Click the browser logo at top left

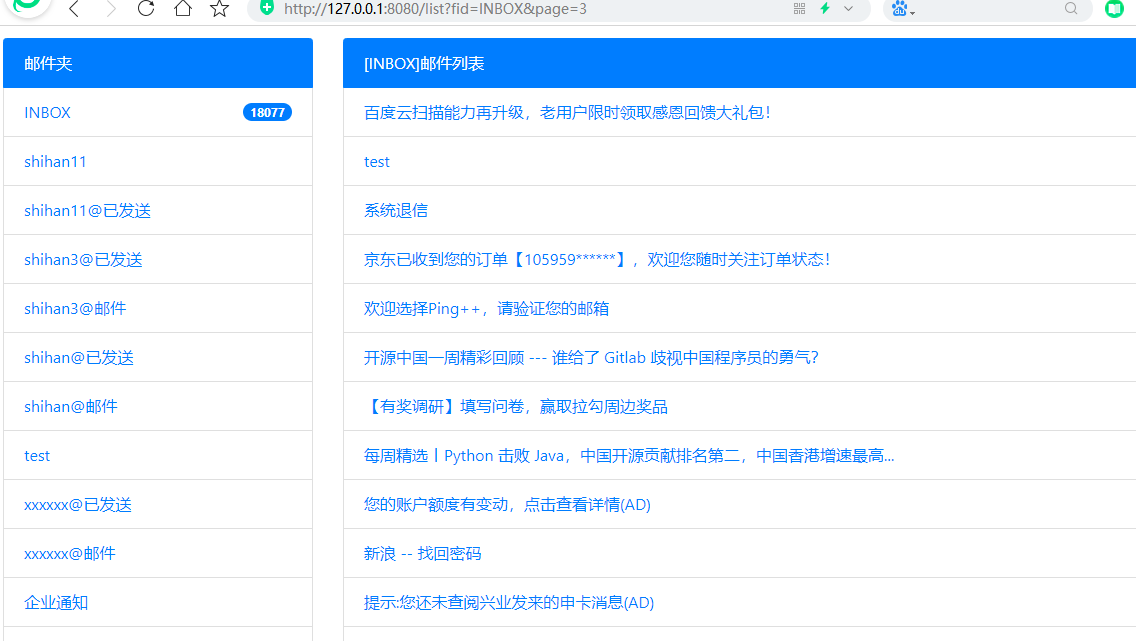[28, 6]
